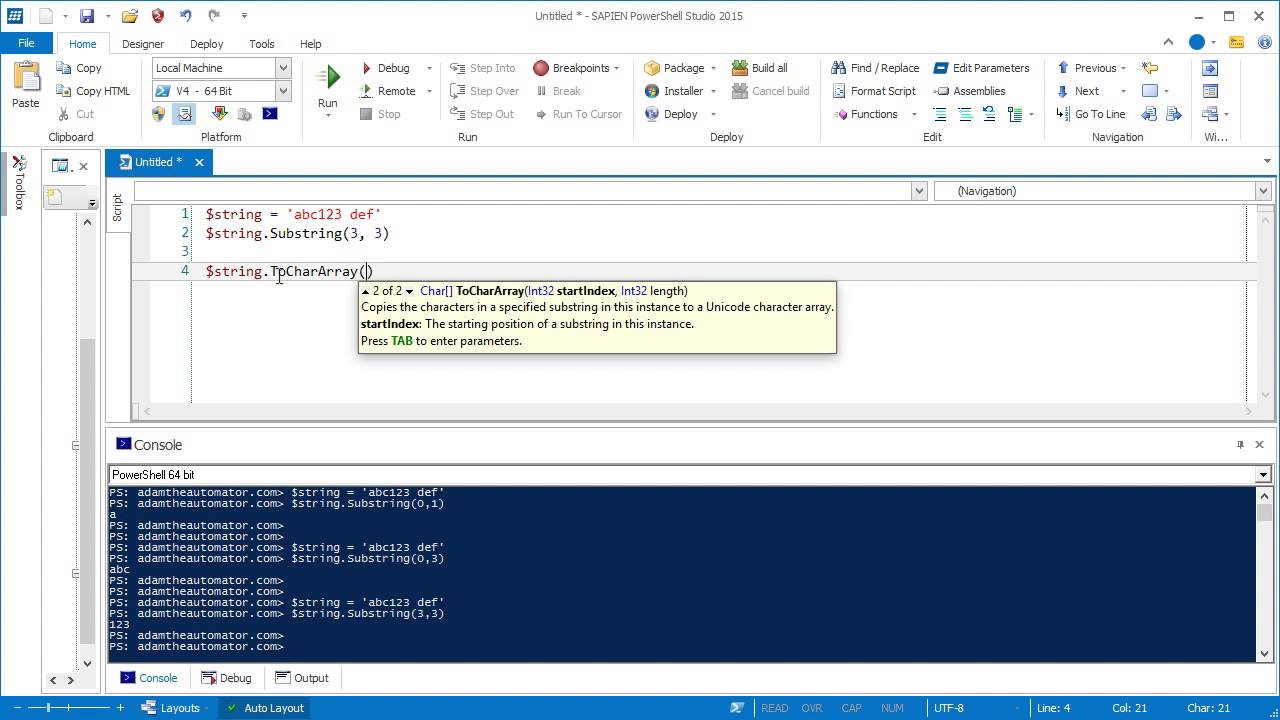Click the Copy icon in Clipboard group

pyautogui.click(x=63, y=68)
